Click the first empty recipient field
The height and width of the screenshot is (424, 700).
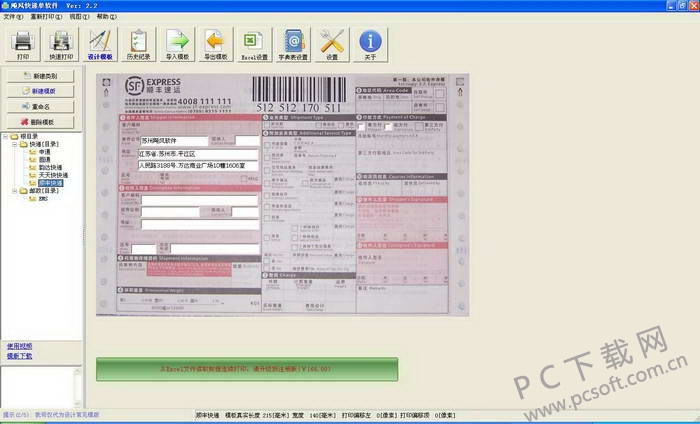point(200,200)
